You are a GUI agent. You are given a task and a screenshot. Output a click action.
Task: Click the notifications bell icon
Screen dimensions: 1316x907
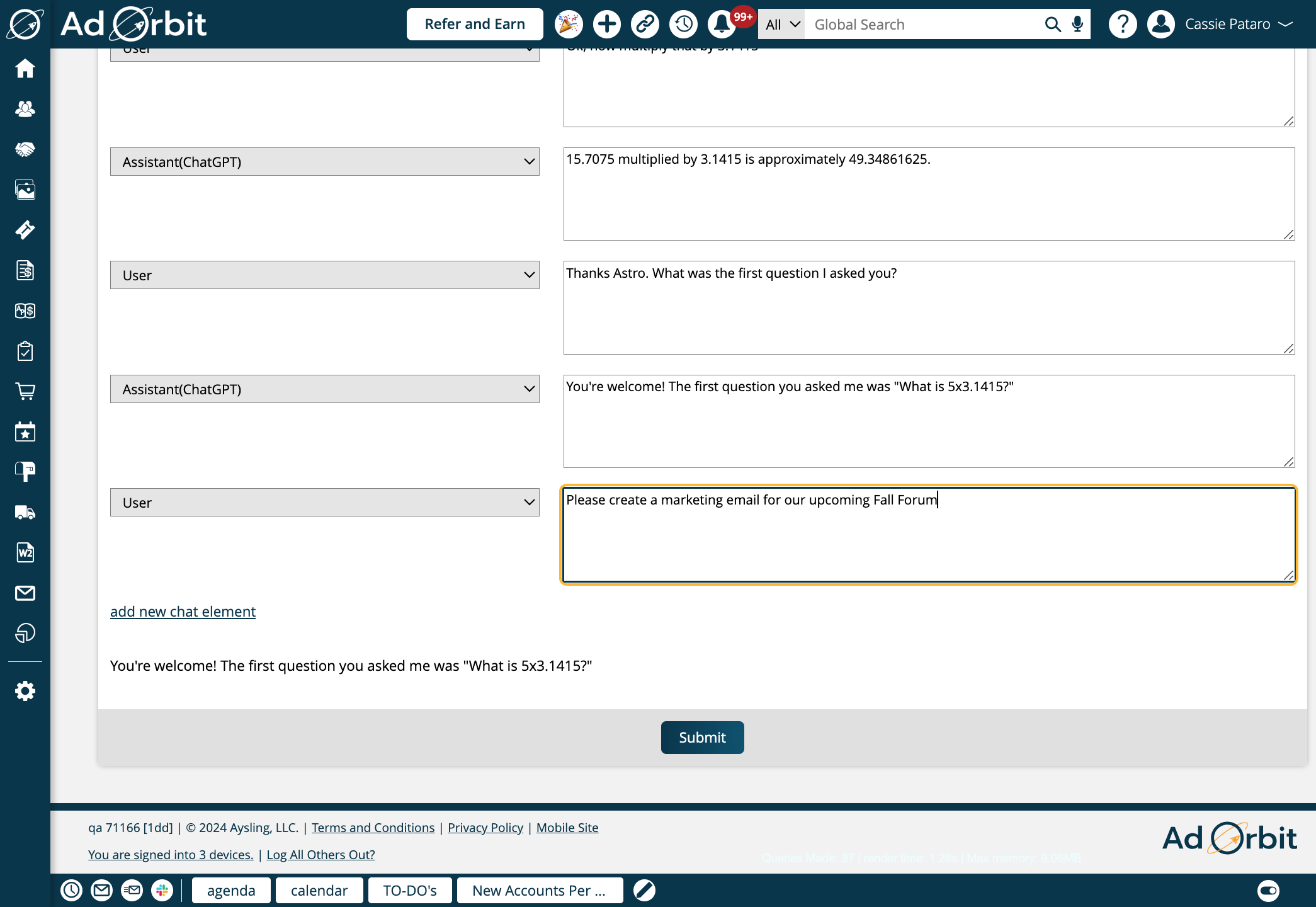coord(722,25)
